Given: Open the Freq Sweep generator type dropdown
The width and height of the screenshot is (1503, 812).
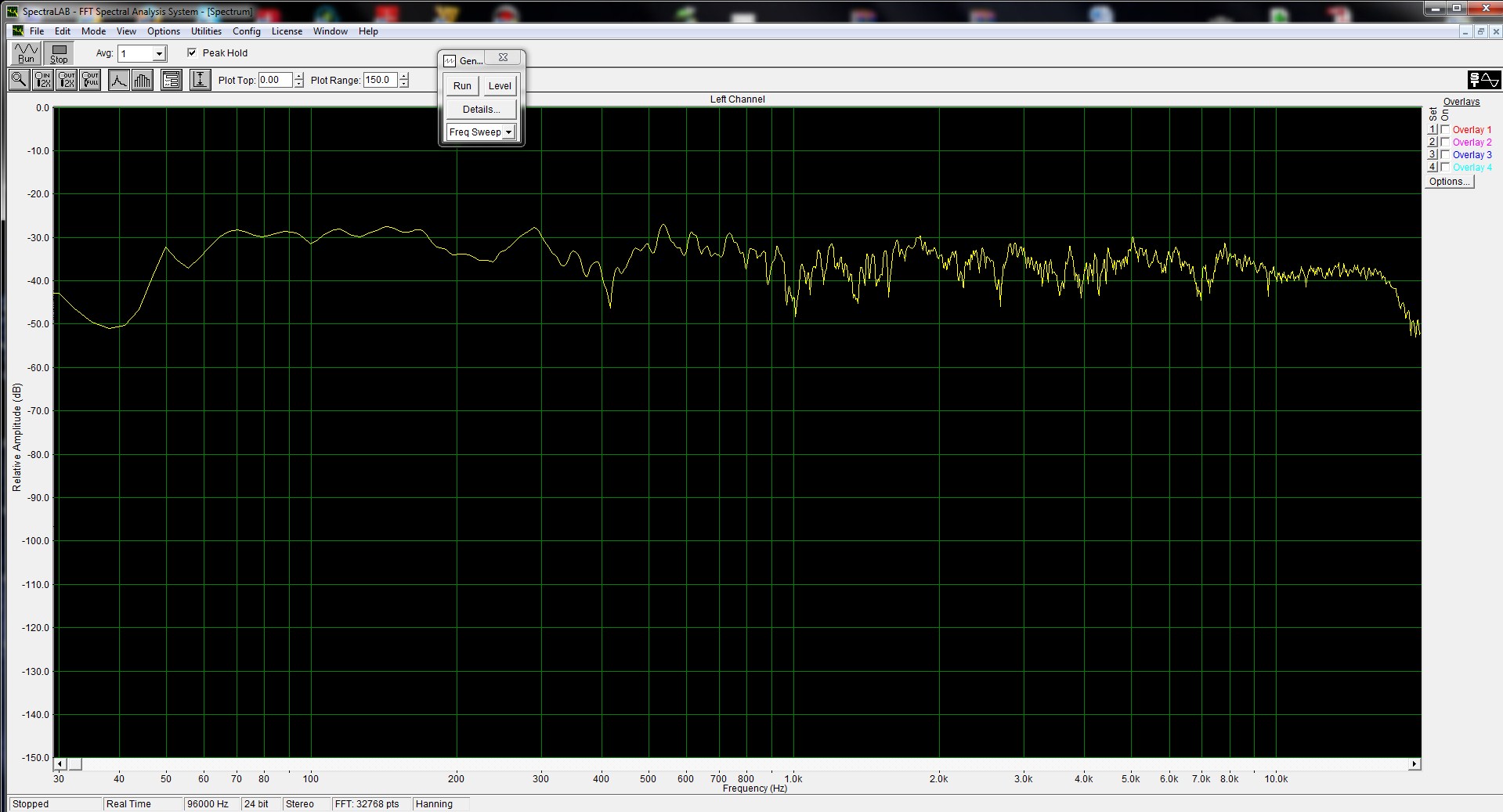Looking at the screenshot, I should coord(508,132).
